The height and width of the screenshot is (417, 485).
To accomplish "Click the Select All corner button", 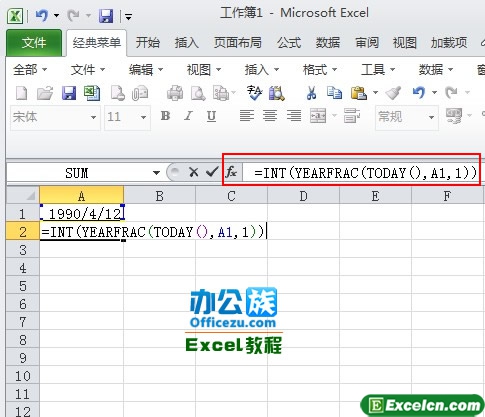I will click(23, 195).
